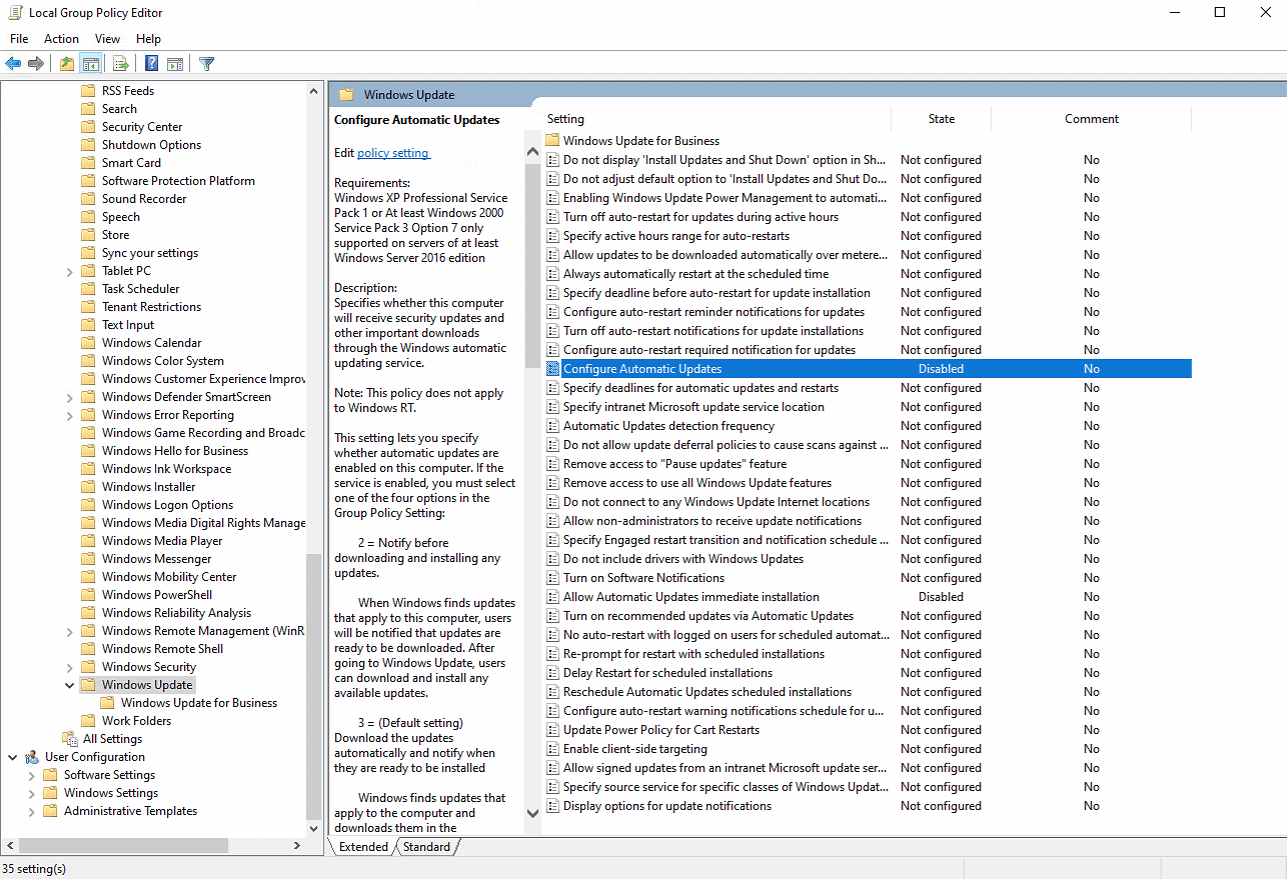Screen dimensions: 1287x880
Task: Collapse the Windows Update tree node
Action: (69, 685)
